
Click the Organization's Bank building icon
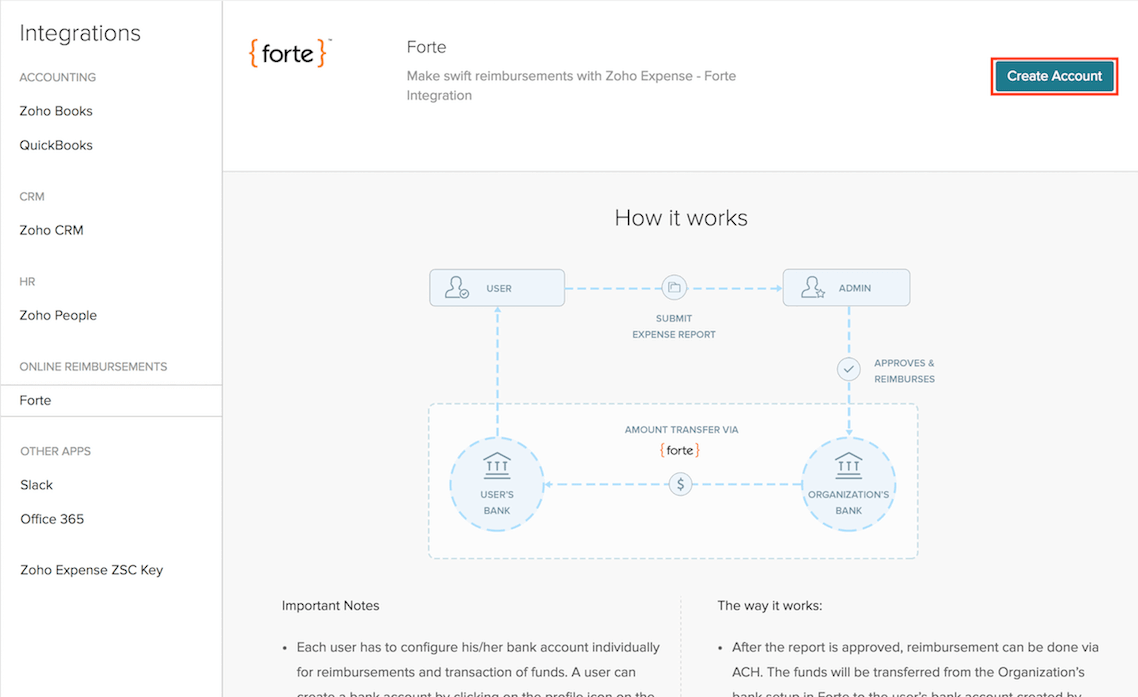pyautogui.click(x=848, y=466)
